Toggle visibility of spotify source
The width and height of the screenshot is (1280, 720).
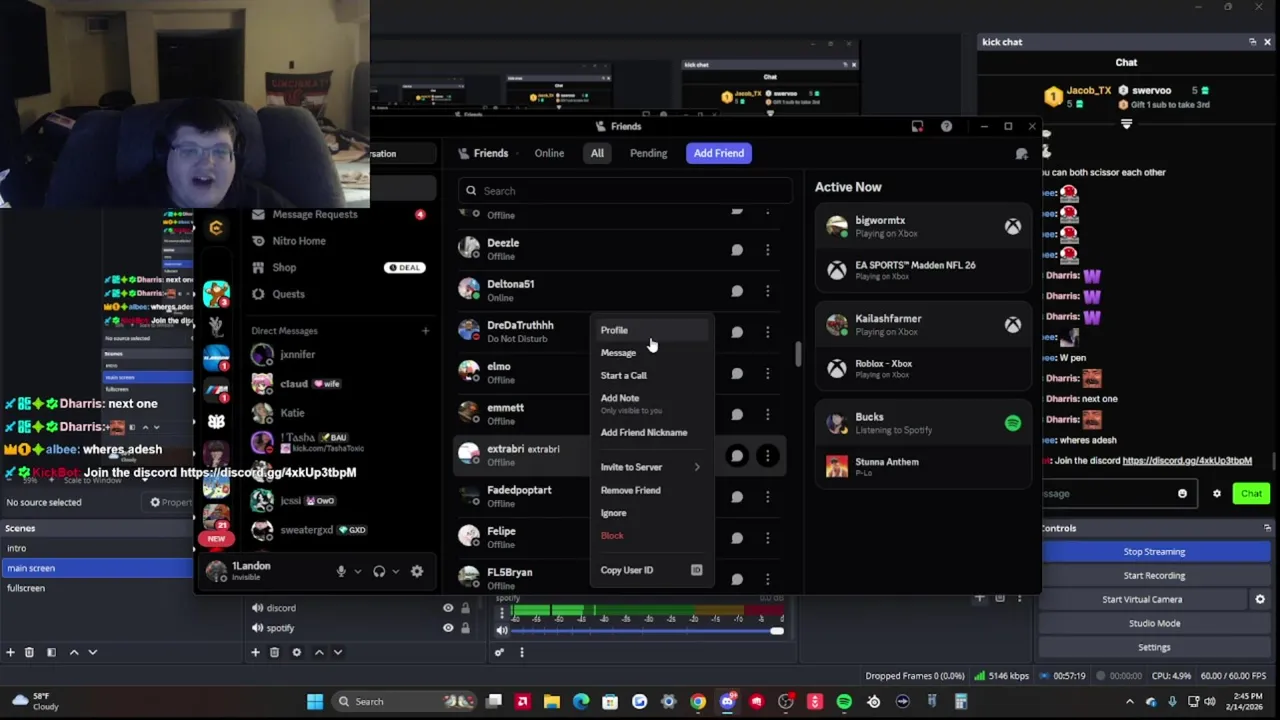pyautogui.click(x=448, y=628)
